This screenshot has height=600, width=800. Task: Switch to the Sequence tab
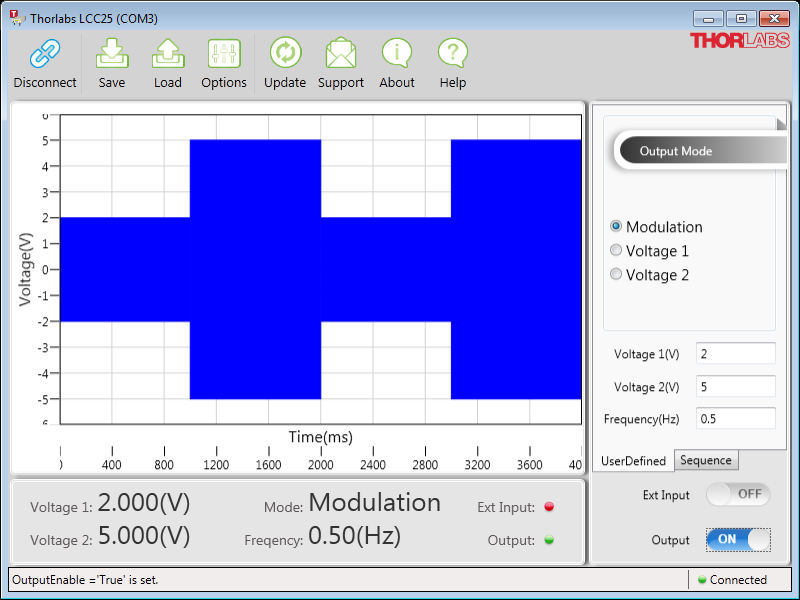pyautogui.click(x=706, y=460)
